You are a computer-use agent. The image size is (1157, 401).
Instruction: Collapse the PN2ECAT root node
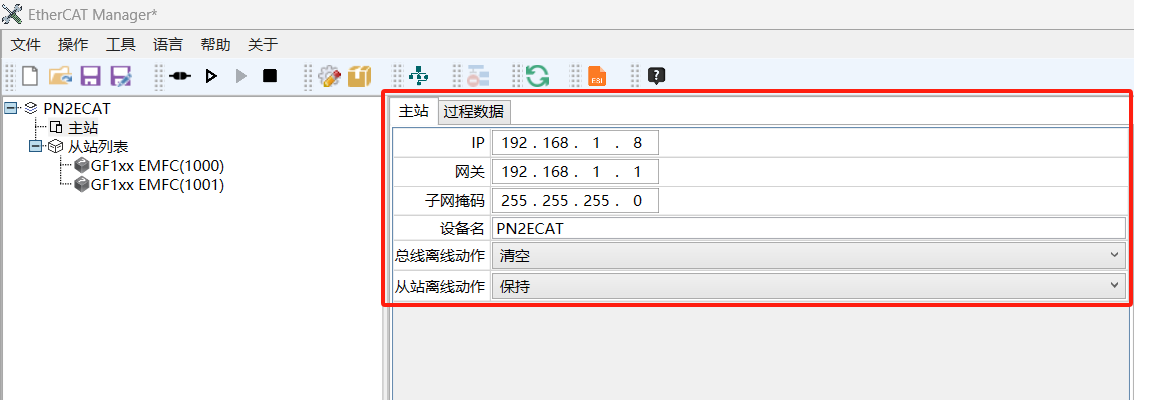coord(10,109)
